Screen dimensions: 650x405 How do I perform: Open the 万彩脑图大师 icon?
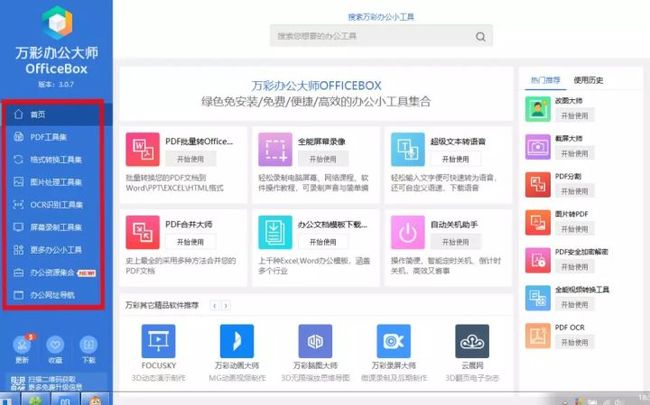pos(315,341)
